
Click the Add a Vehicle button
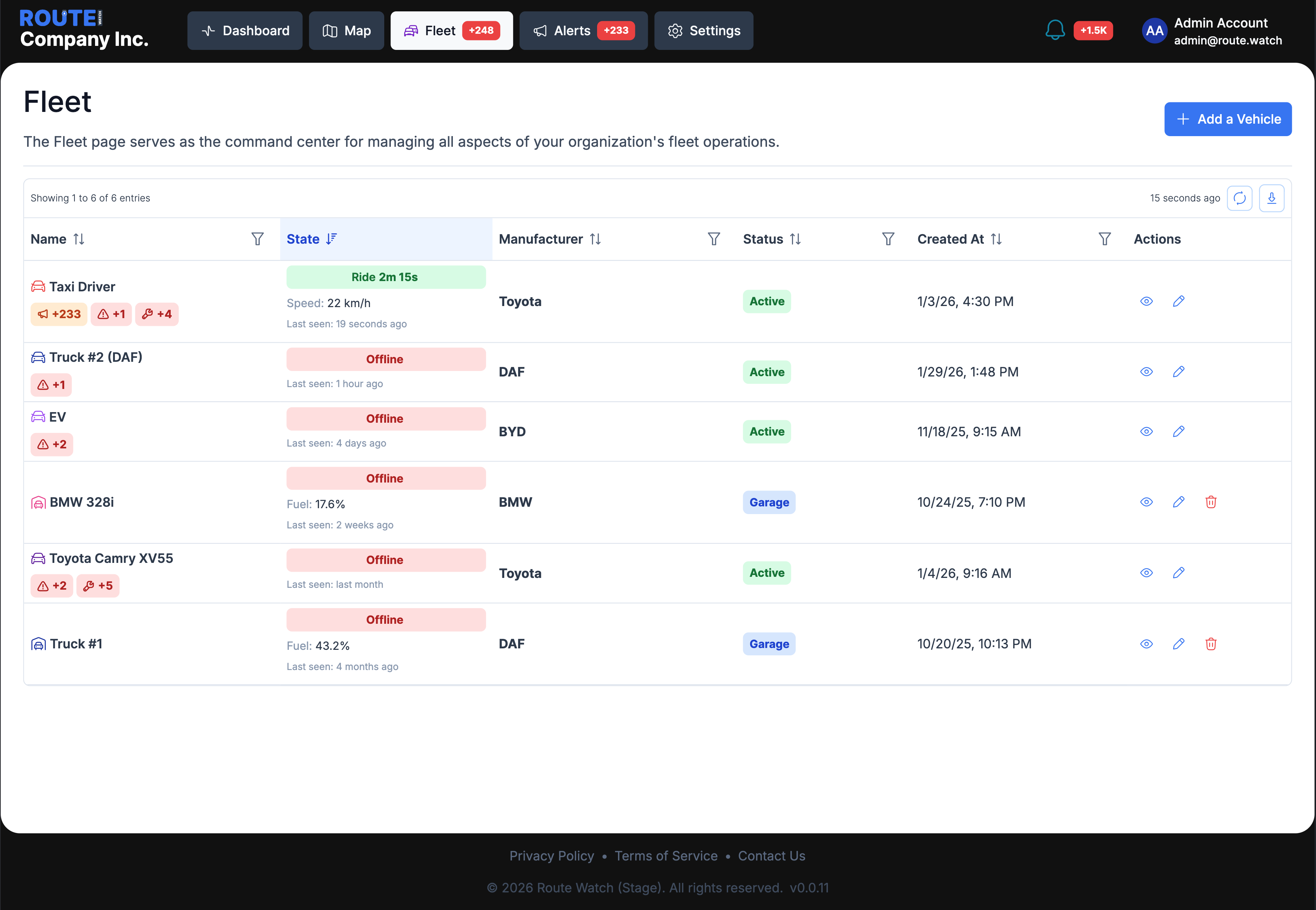tap(1228, 119)
